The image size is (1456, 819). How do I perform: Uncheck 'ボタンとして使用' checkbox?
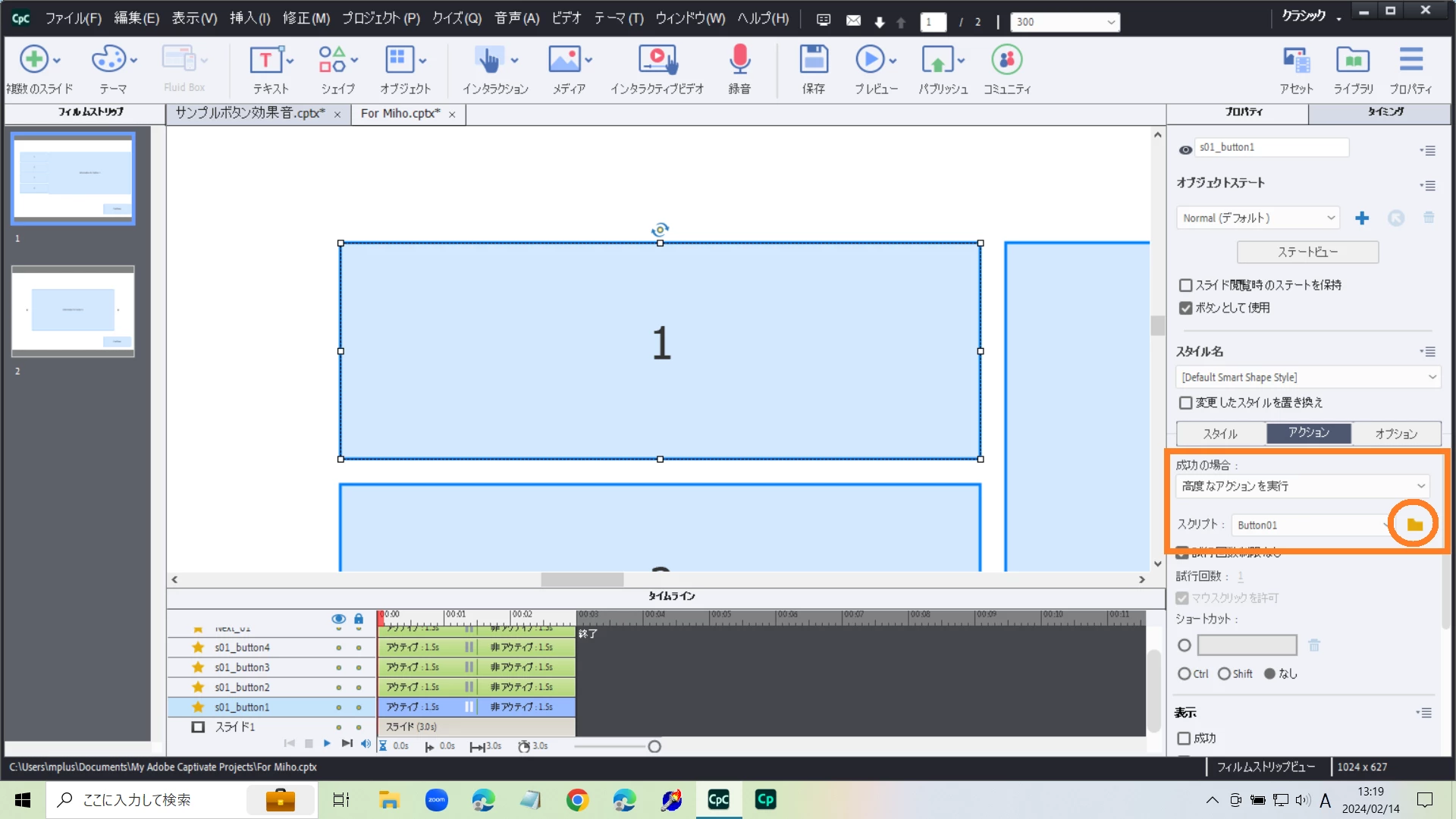click(1185, 308)
